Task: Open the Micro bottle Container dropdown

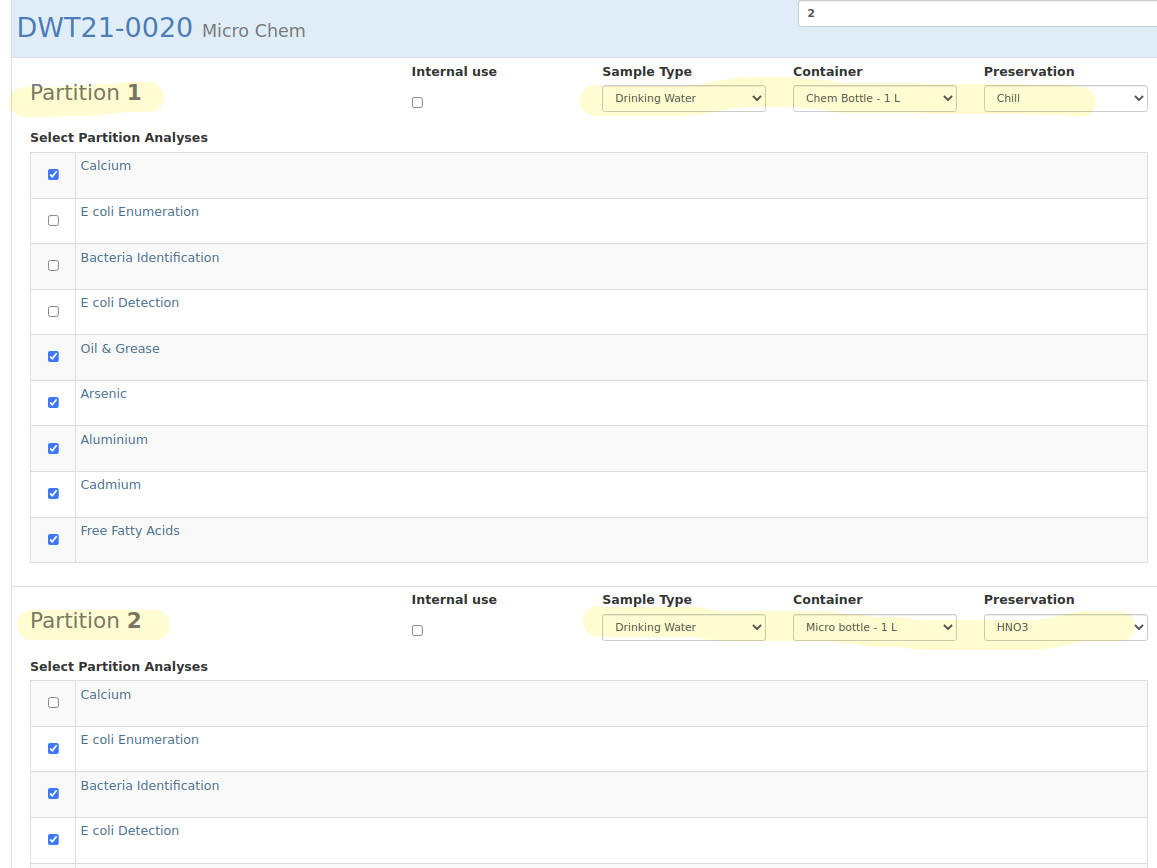Action: (874, 627)
